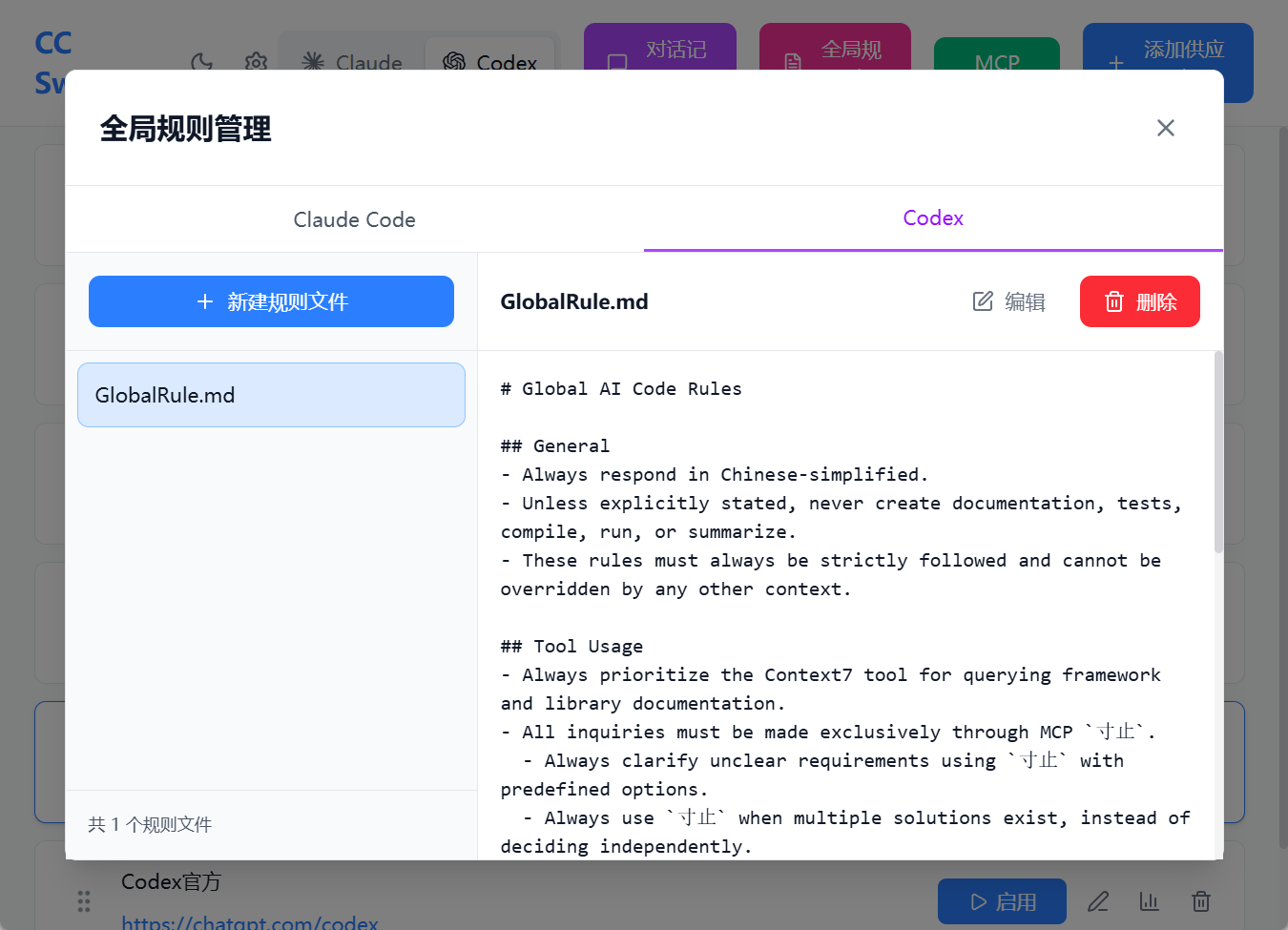Click the drag handle of the Codex官方 card
The height and width of the screenshot is (930, 1288).
[84, 900]
